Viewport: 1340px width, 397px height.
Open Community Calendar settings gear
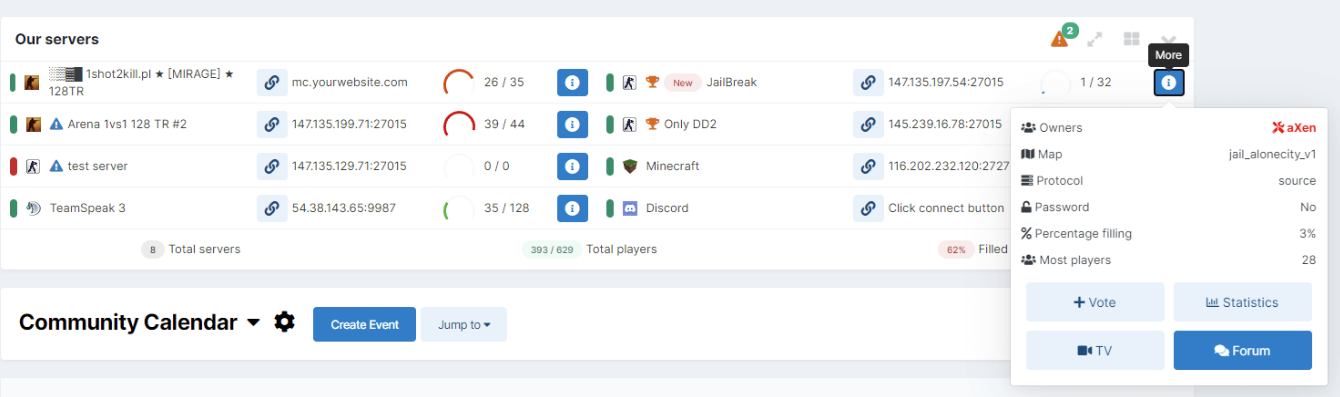(285, 322)
